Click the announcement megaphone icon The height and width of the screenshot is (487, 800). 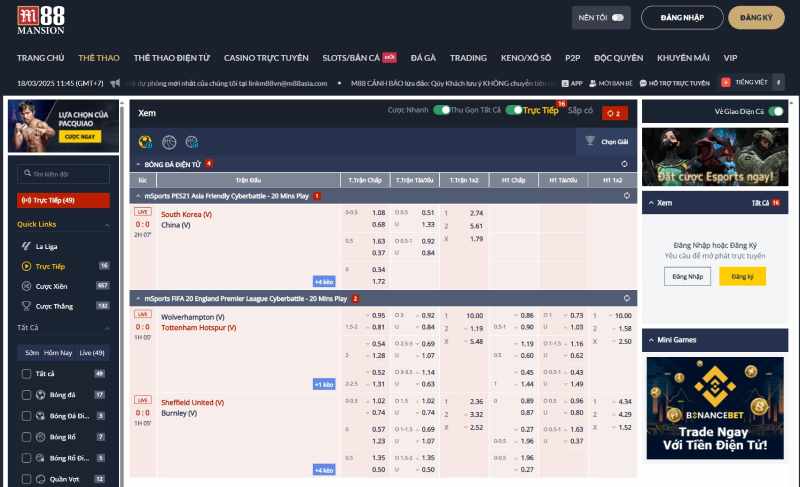115,83
